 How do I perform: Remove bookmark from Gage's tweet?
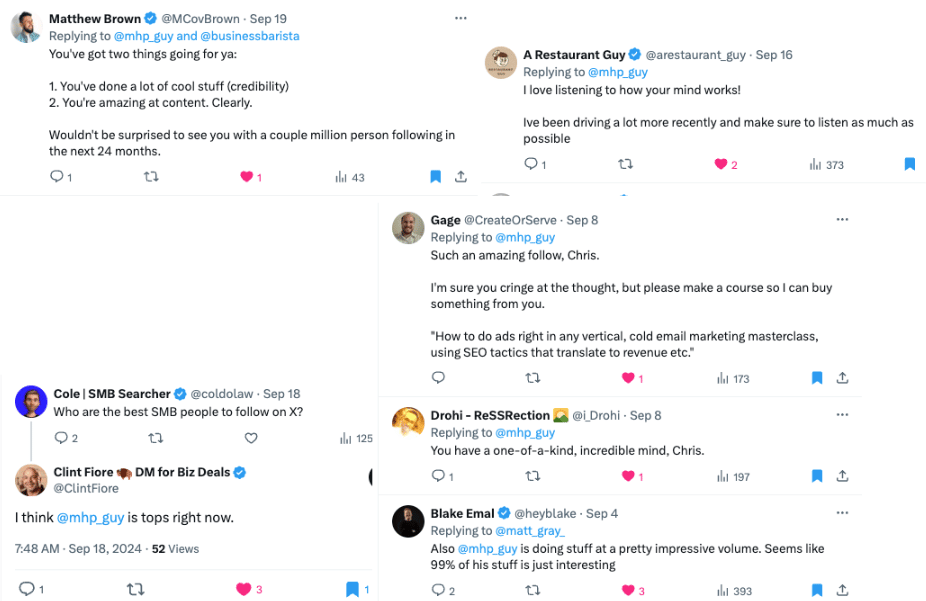click(817, 378)
